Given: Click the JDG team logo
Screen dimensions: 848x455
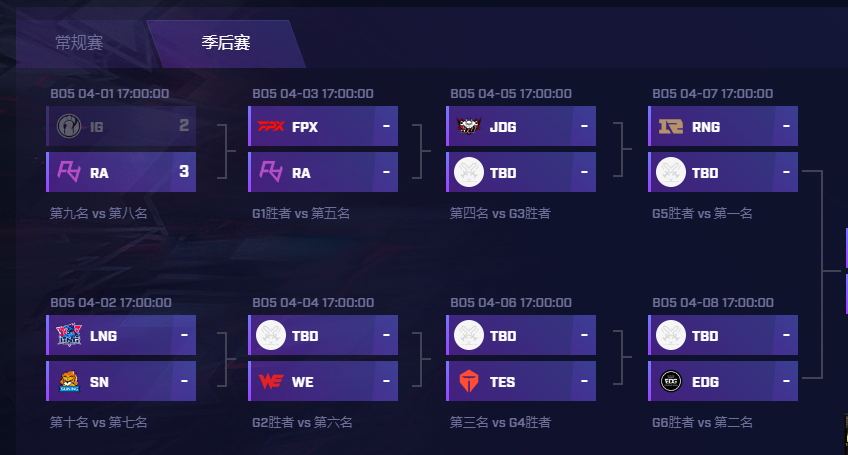Looking at the screenshot, I should pos(469,126).
